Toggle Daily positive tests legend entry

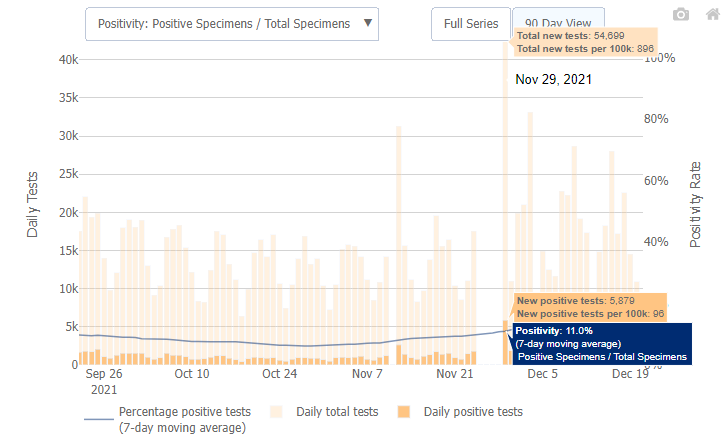(x=472, y=411)
